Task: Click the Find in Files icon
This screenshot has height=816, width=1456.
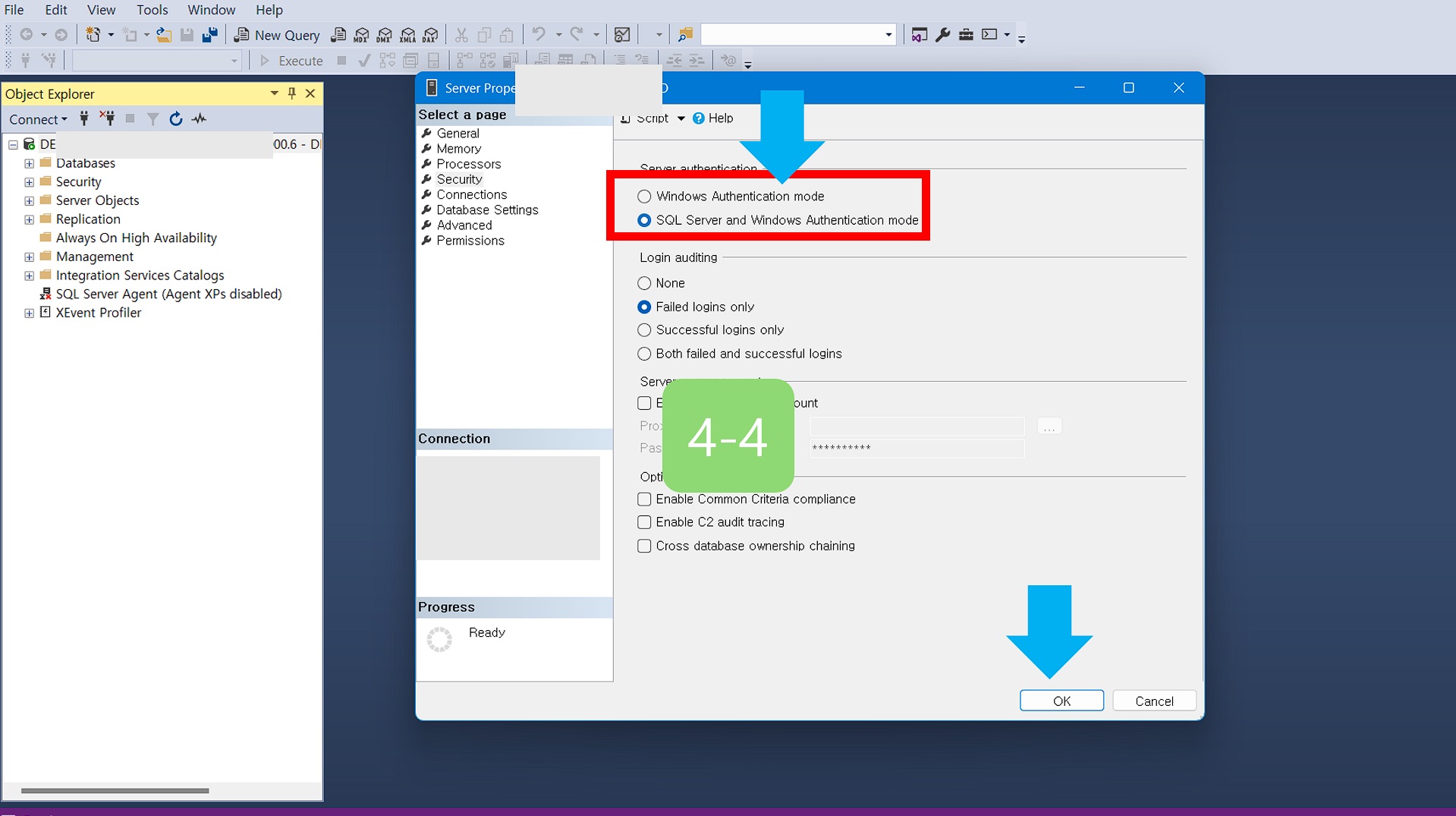Action: [685, 35]
